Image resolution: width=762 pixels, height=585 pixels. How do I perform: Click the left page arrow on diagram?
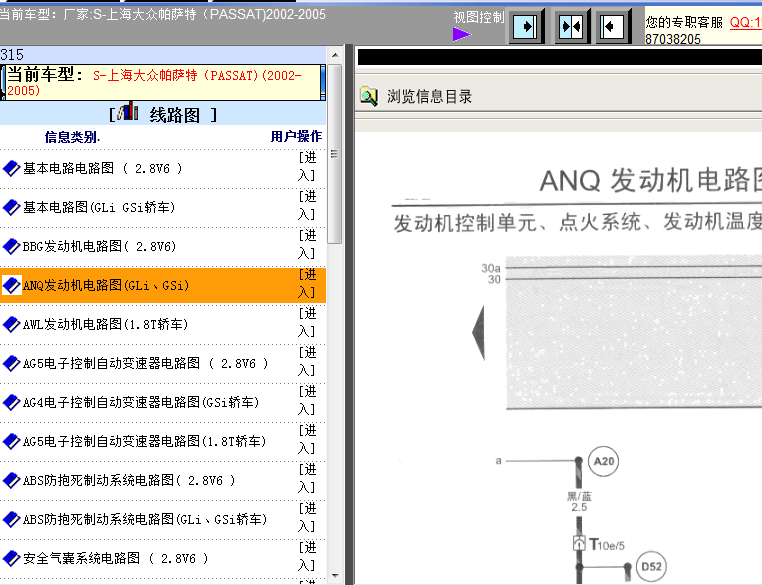point(479,333)
